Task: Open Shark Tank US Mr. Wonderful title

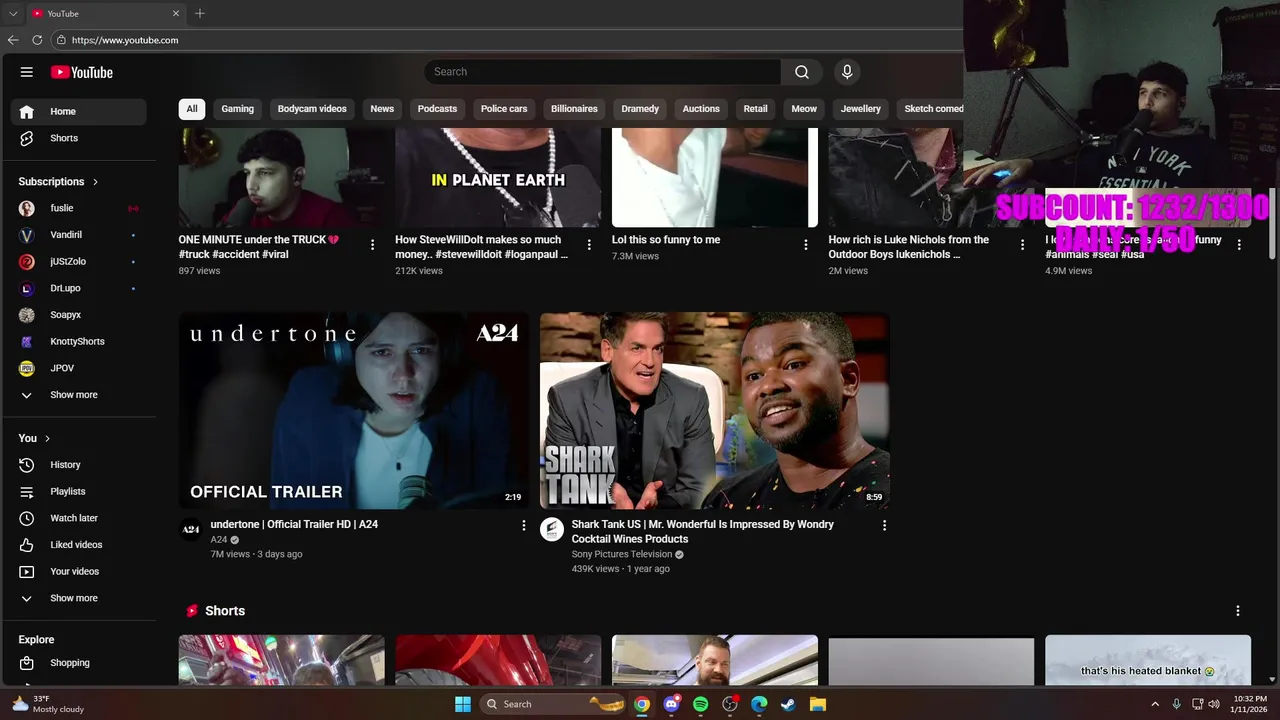Action: 702,531
